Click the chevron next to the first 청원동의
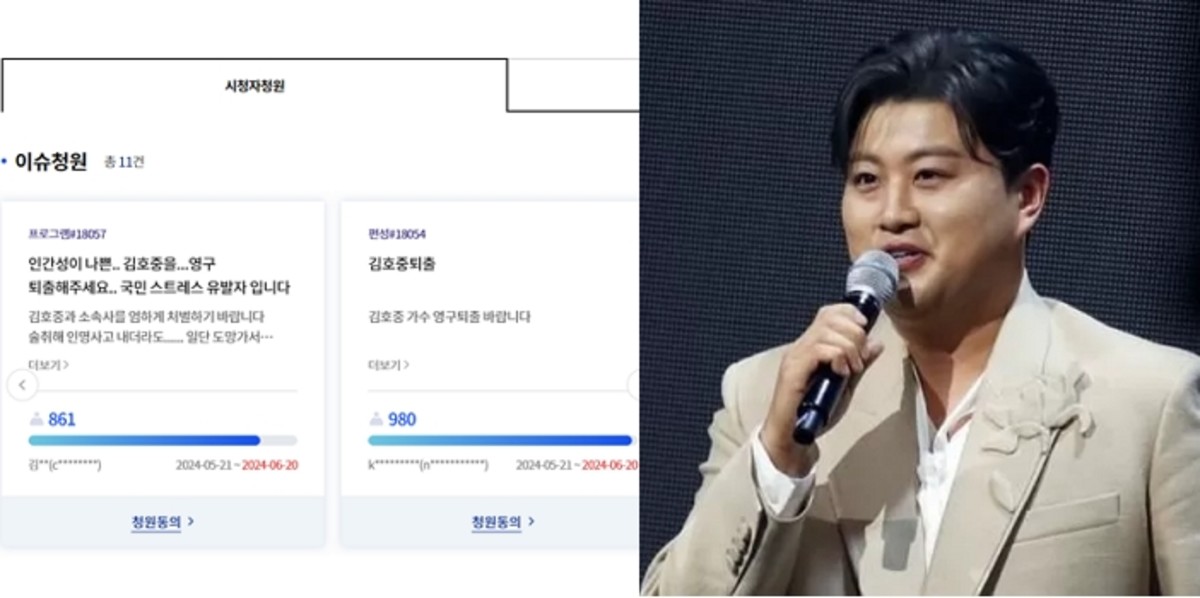The width and height of the screenshot is (1200, 598). [190, 522]
